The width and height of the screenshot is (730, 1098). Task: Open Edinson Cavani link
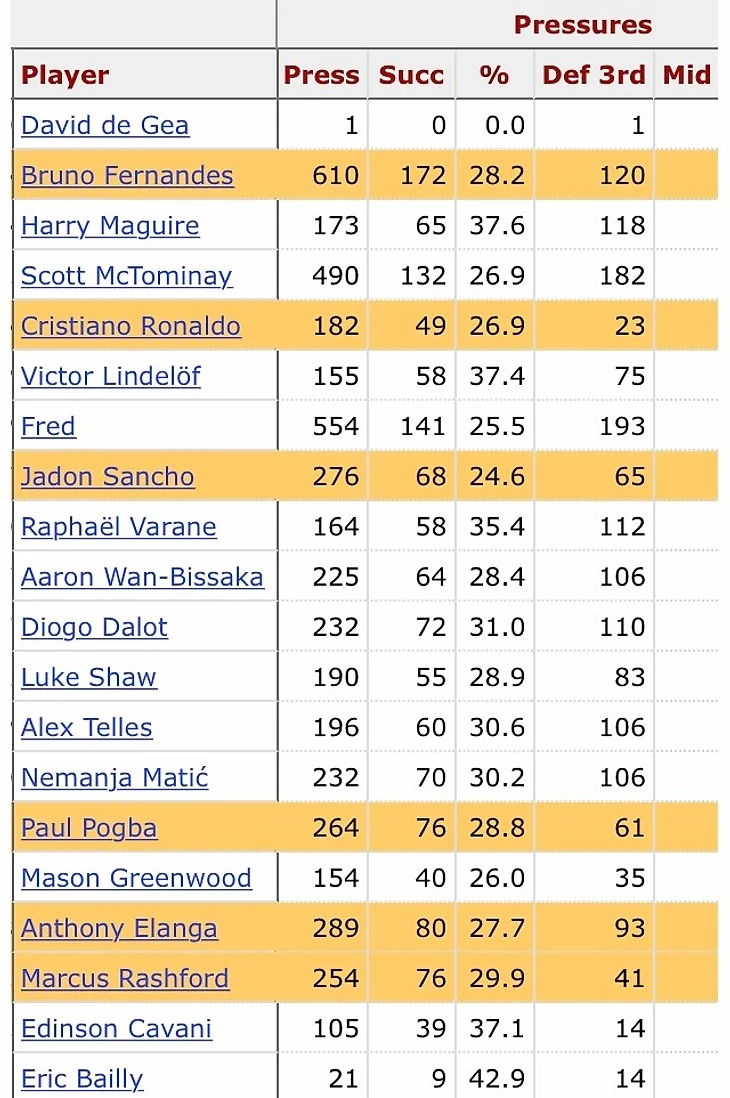116,1029
